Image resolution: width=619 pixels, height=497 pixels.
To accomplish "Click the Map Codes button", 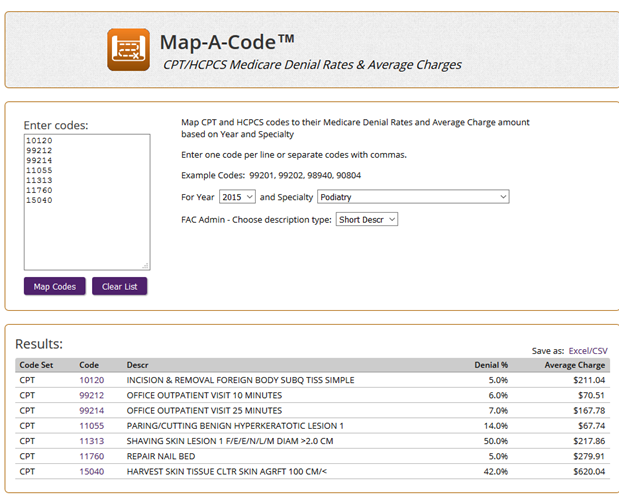I will coord(54,286).
